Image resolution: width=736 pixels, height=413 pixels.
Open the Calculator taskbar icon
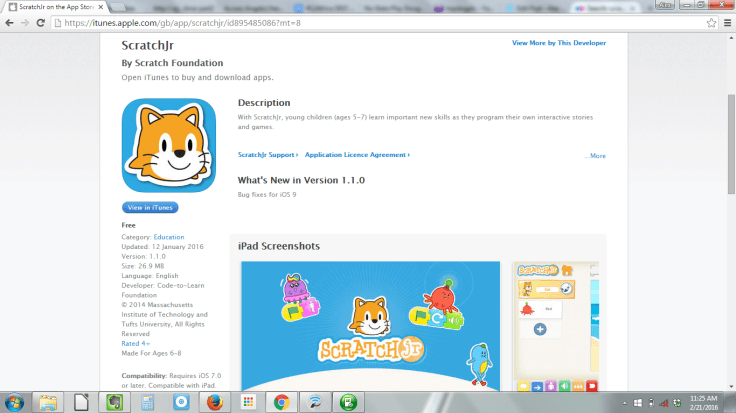point(147,403)
